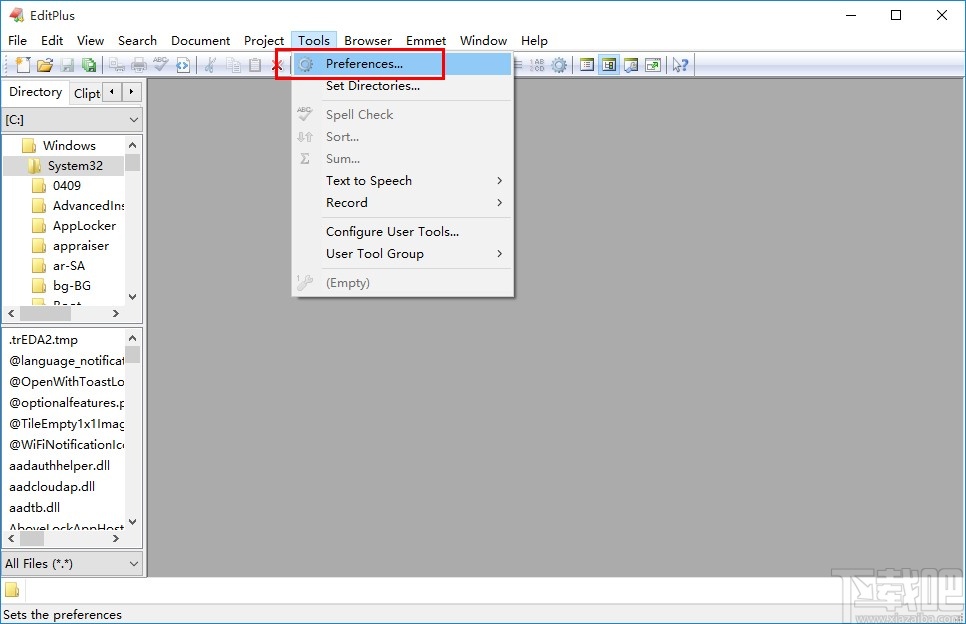
Task: Expand the Record submenu
Action: pos(402,203)
